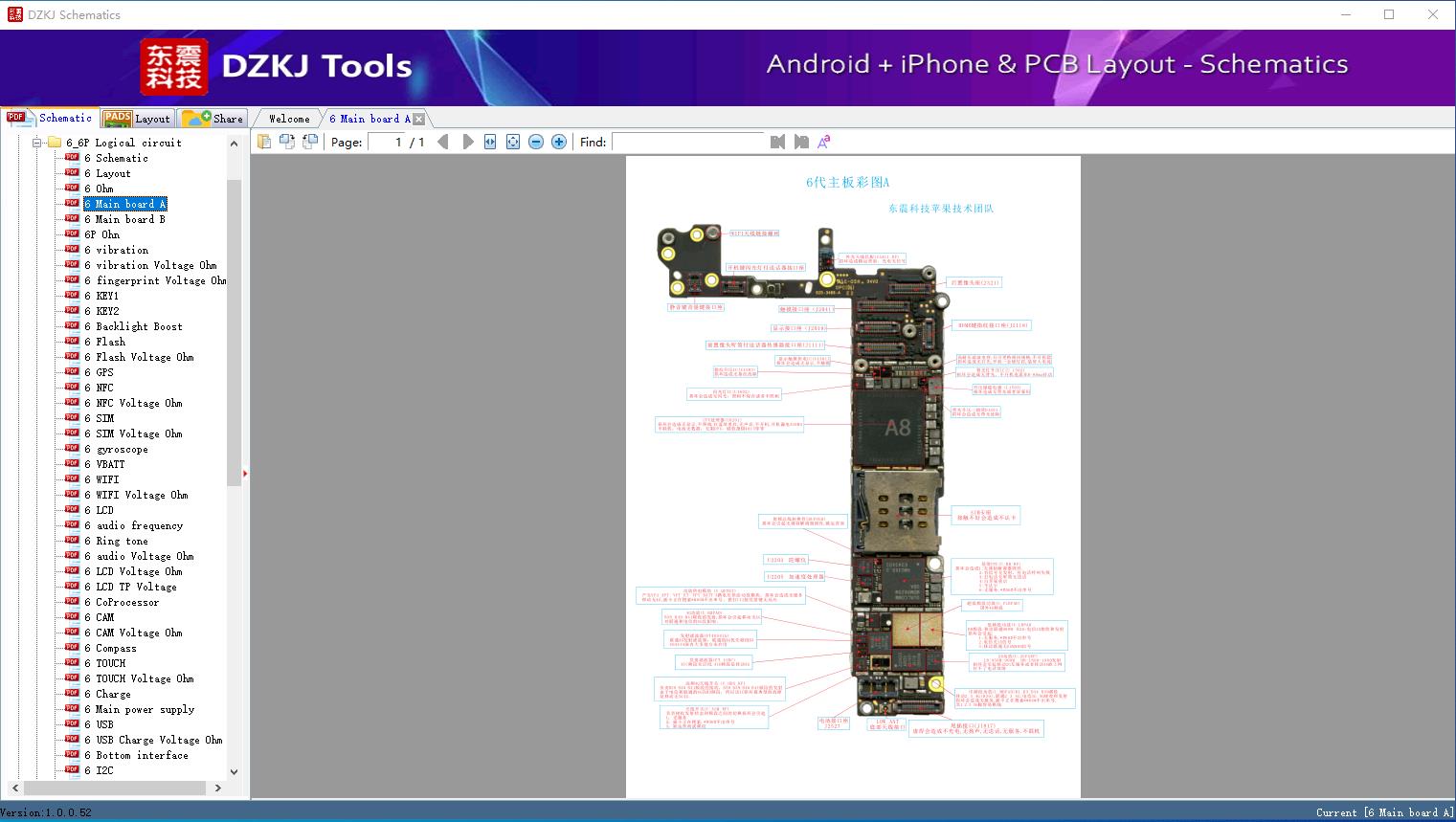The height and width of the screenshot is (822, 1456).
Task: Open the 6 Backlight Boost document
Action: pos(133,326)
